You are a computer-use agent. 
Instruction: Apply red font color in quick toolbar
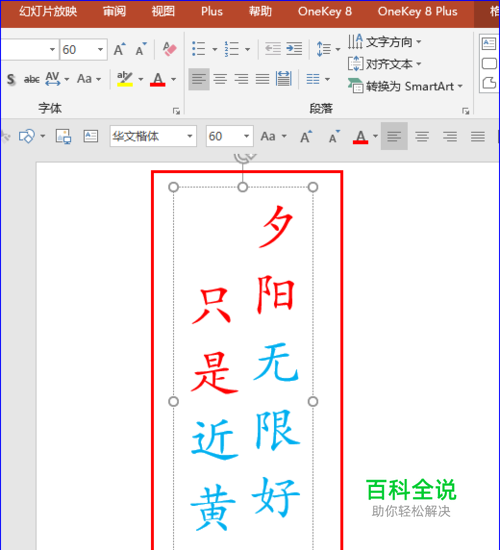(x=360, y=136)
